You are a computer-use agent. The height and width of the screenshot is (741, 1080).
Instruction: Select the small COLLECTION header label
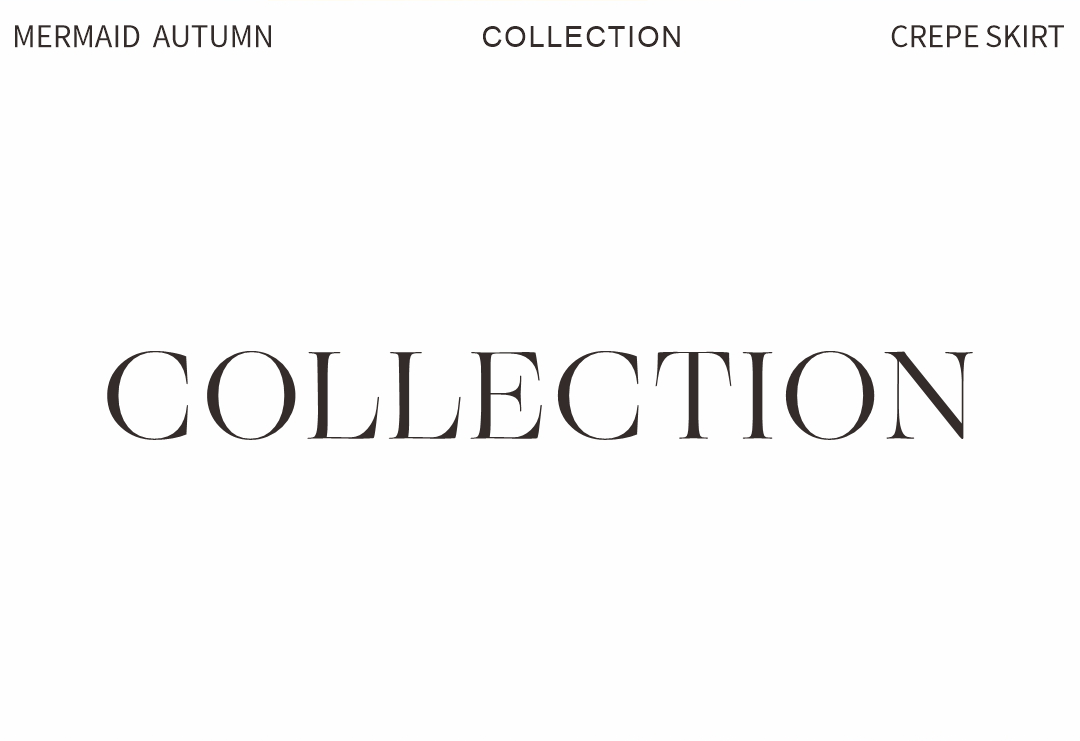point(582,36)
